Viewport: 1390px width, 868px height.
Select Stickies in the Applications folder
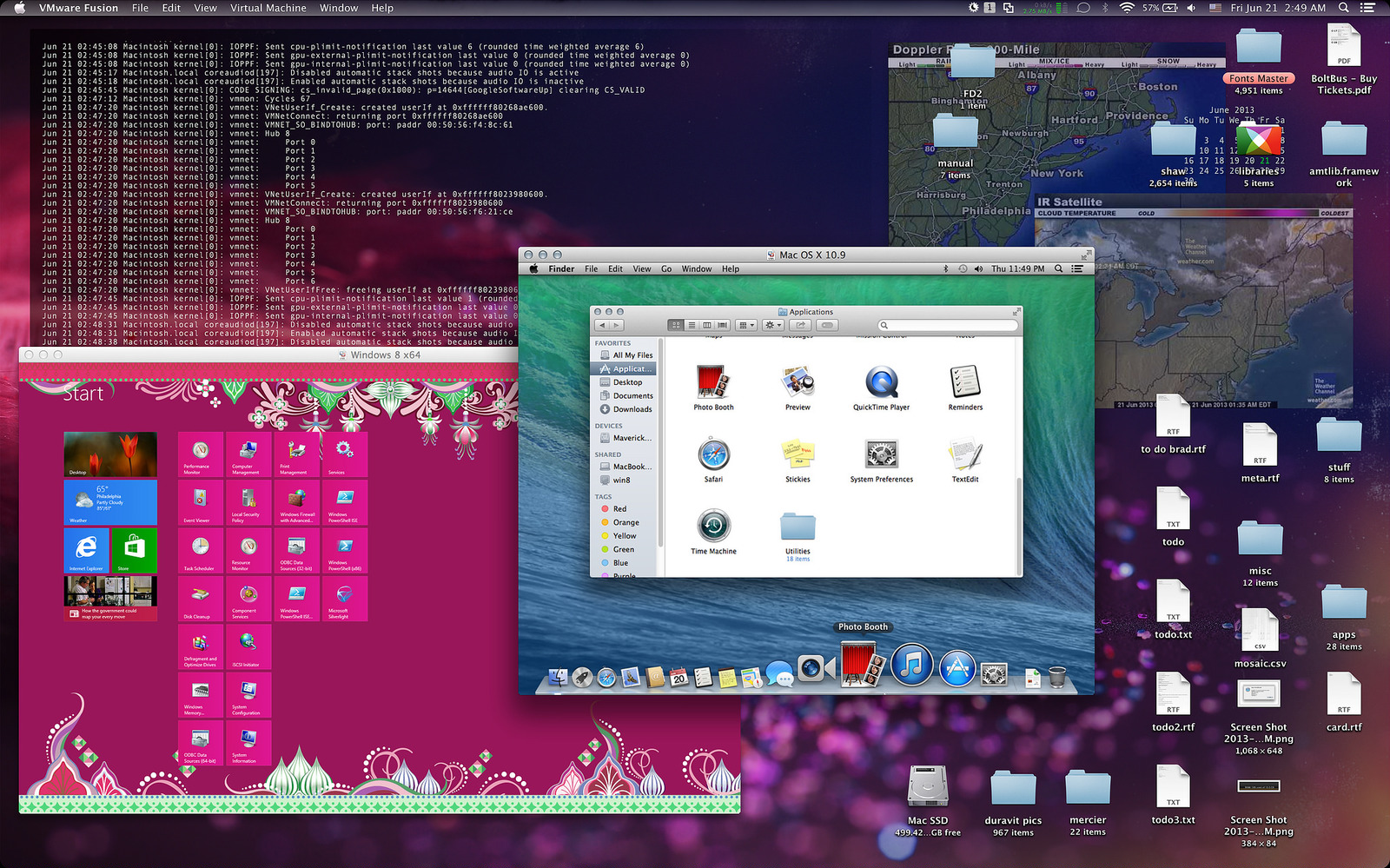pyautogui.click(x=798, y=460)
